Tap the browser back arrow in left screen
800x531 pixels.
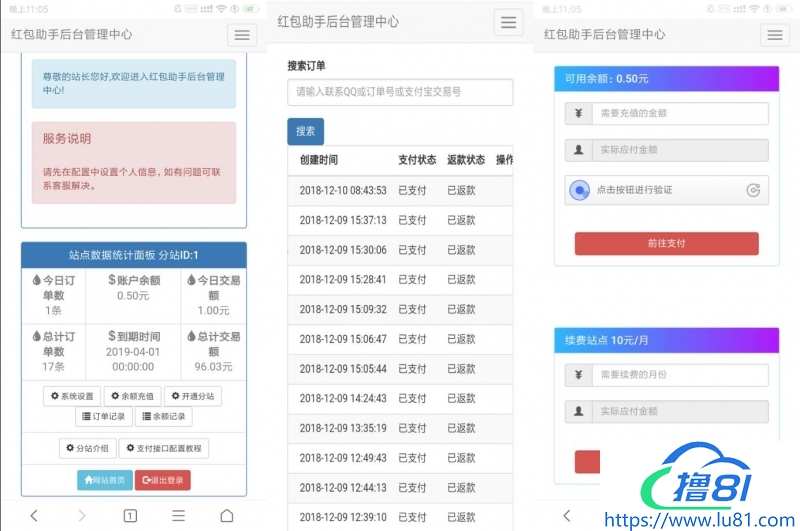point(34,516)
